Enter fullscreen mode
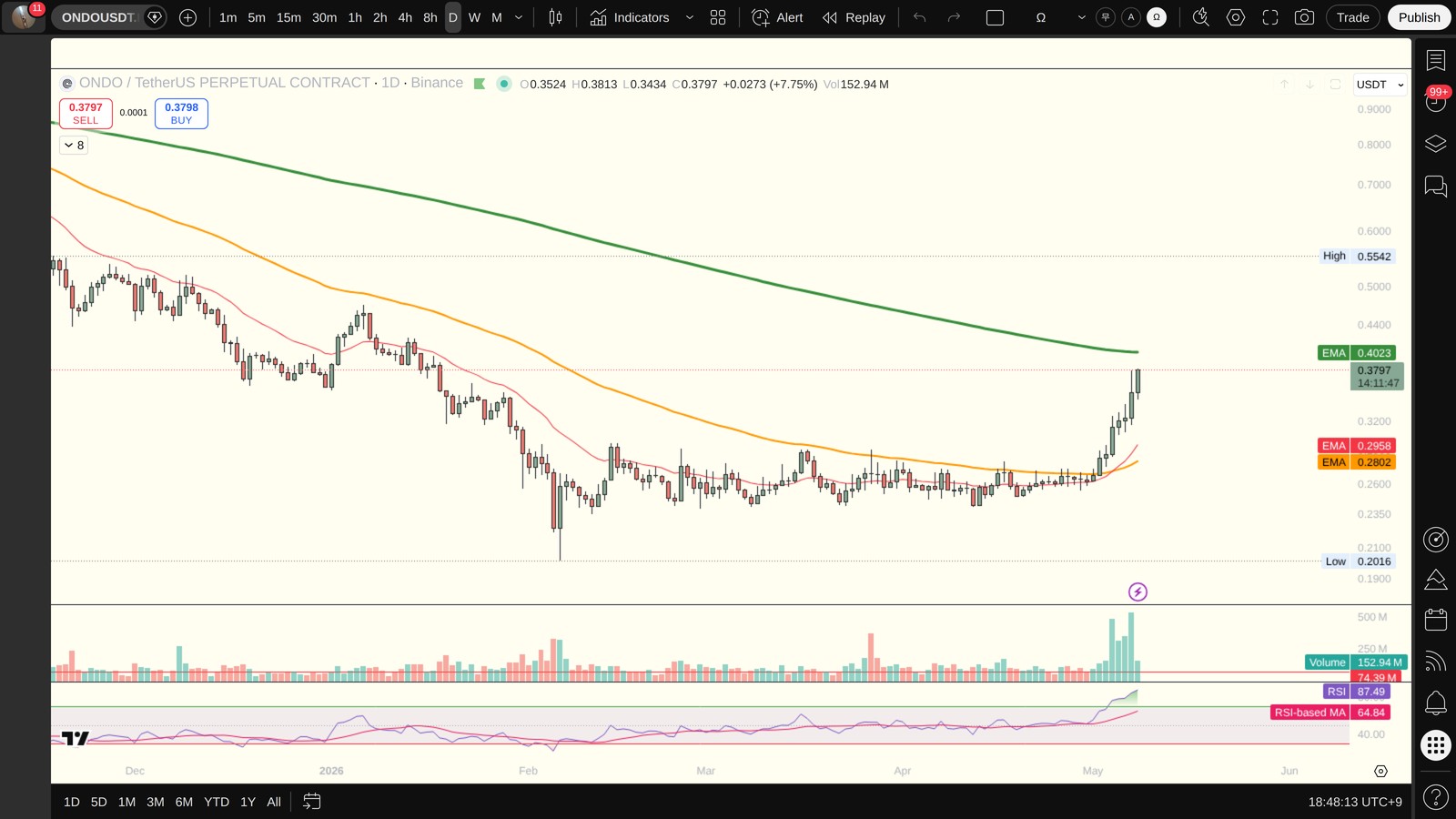 pos(1270,17)
